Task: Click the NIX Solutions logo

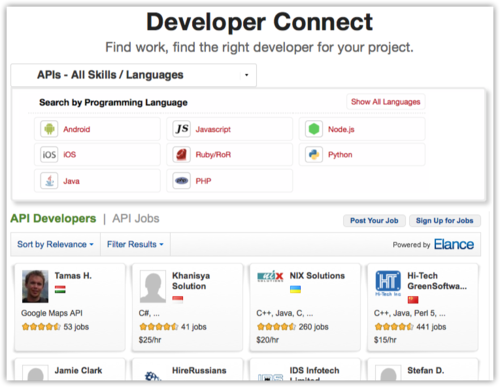Action: coord(270,276)
